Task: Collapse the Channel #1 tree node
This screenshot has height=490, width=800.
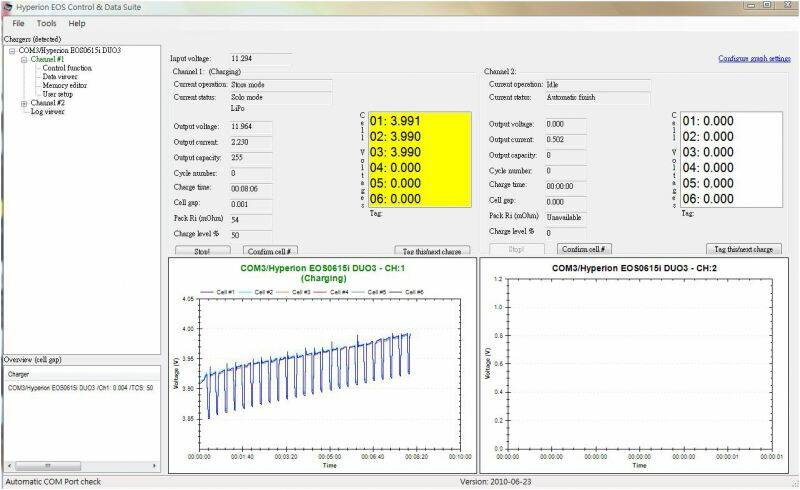Action: click(x=24, y=60)
